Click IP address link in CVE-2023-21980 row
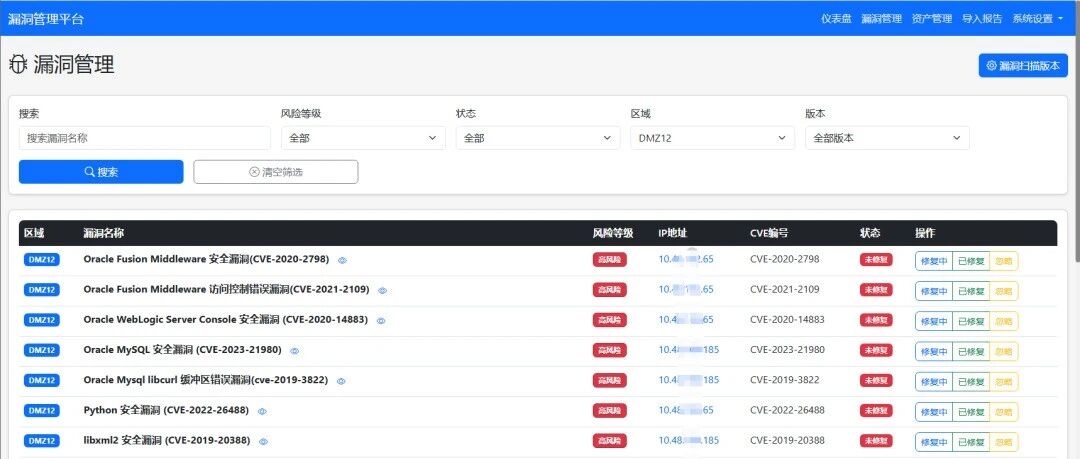This screenshot has width=1080, height=459. tap(689, 350)
